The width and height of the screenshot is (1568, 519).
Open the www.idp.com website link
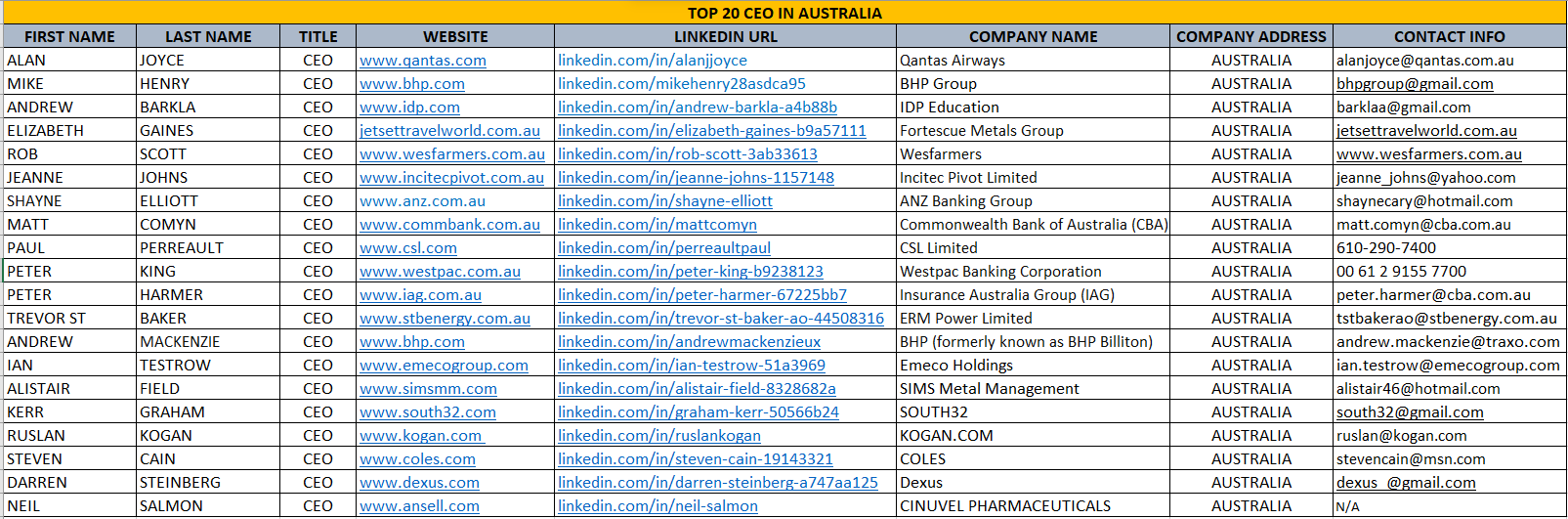(x=409, y=108)
